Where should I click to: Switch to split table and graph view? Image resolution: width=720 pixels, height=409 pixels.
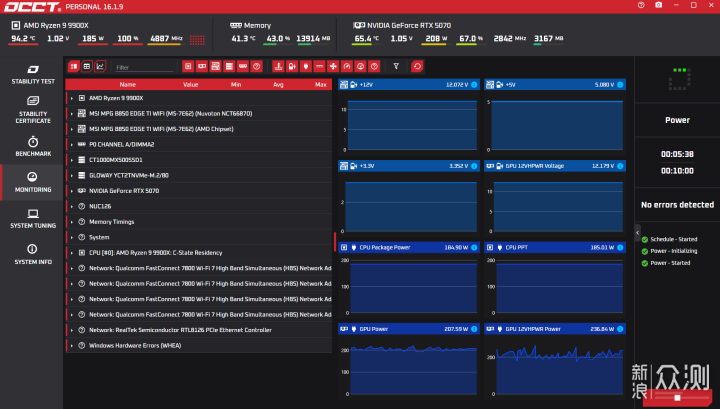pos(73,67)
